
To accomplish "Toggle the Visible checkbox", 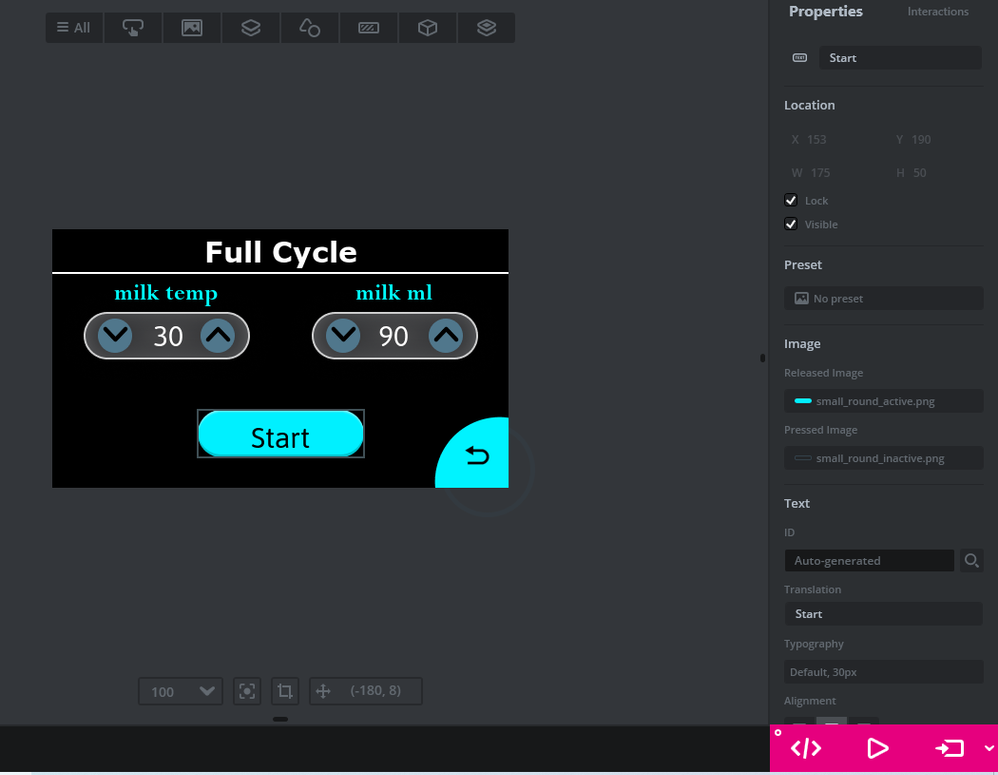I will (791, 224).
